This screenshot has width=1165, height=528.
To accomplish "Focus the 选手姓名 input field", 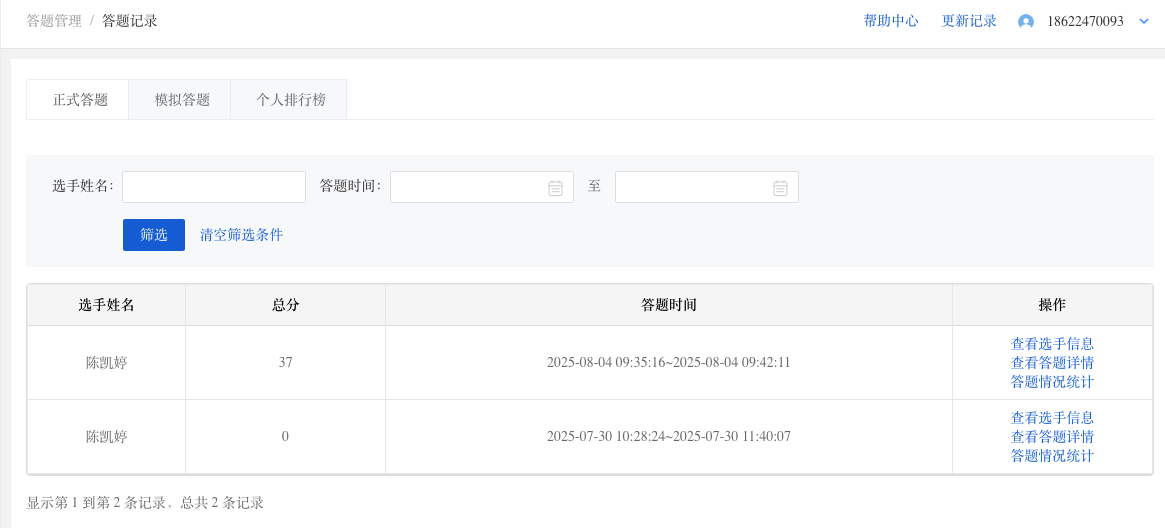I will coord(214,187).
